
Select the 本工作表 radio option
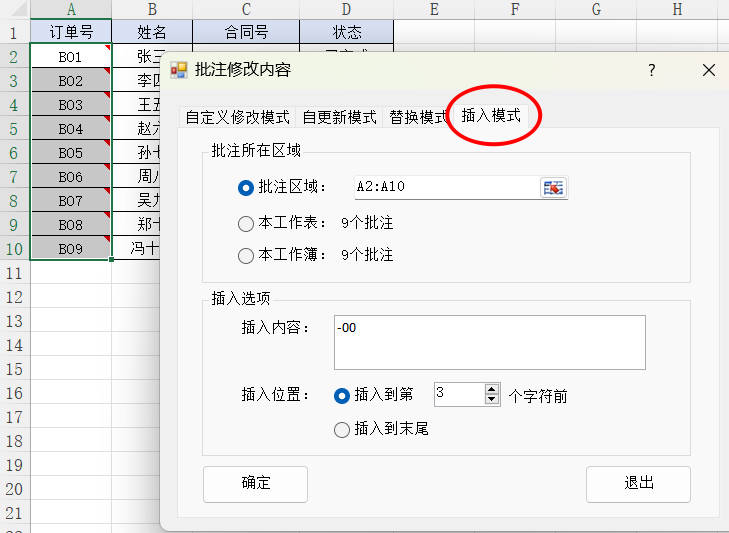(x=246, y=223)
